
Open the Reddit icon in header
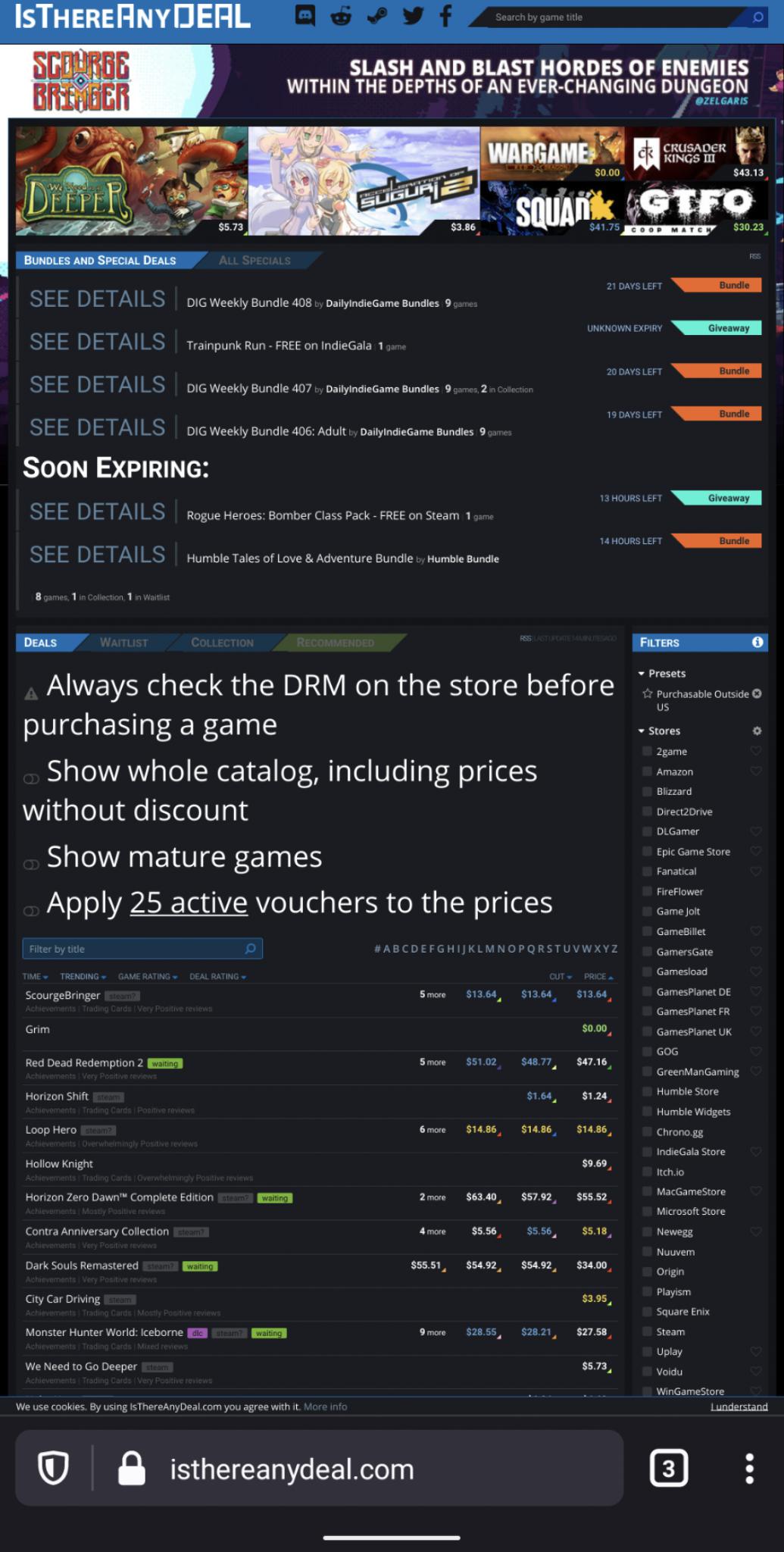point(342,16)
